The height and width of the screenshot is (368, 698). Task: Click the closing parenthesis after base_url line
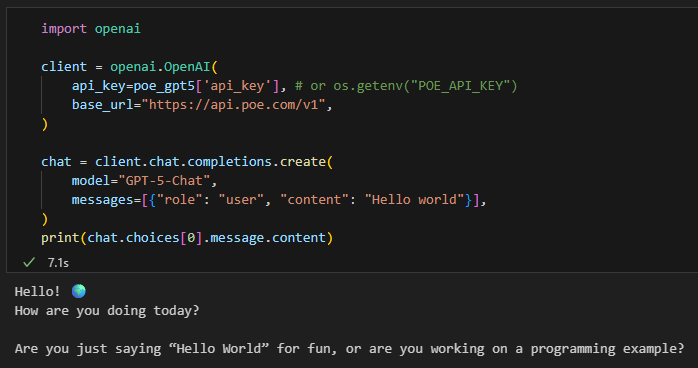pyautogui.click(x=45, y=124)
